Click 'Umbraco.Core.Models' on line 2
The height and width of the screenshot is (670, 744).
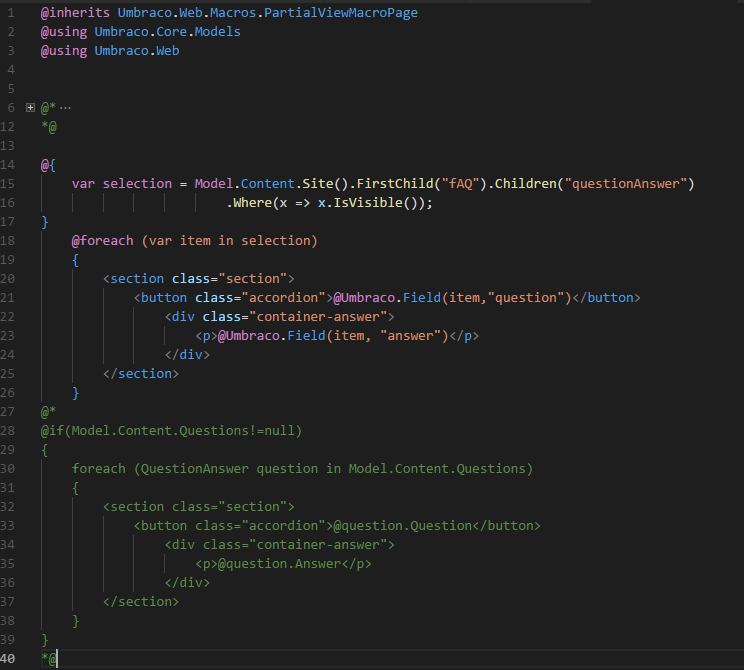pyautogui.click(x=167, y=32)
